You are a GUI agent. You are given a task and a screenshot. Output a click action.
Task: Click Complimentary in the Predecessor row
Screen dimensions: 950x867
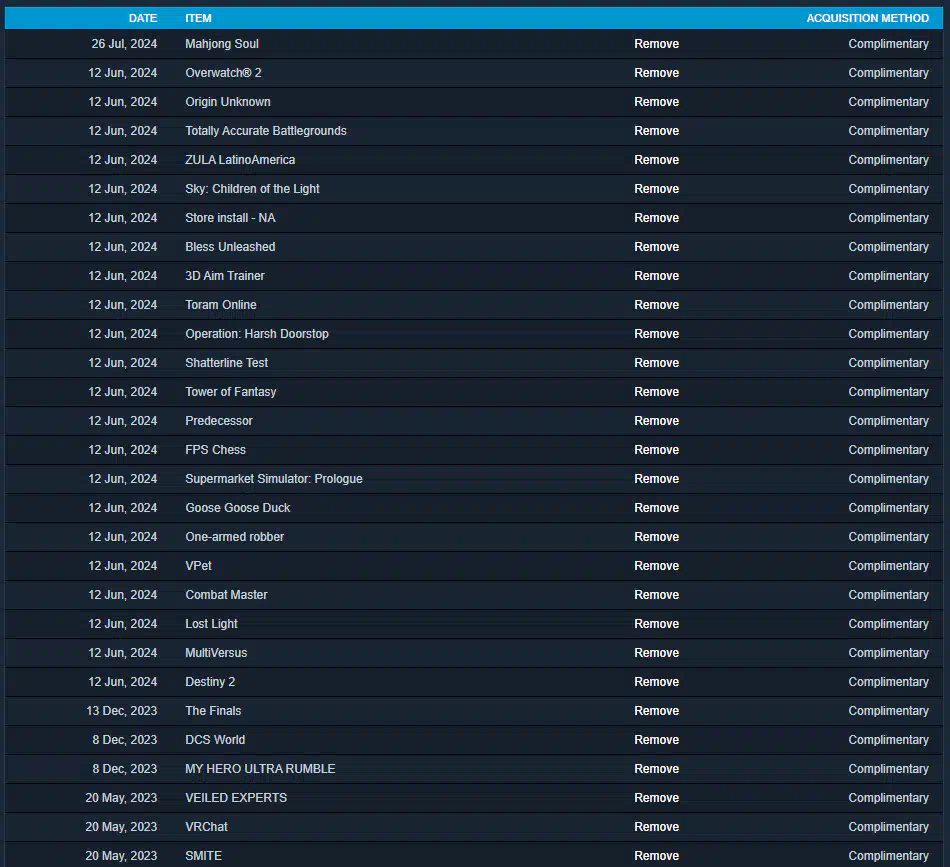(x=888, y=421)
